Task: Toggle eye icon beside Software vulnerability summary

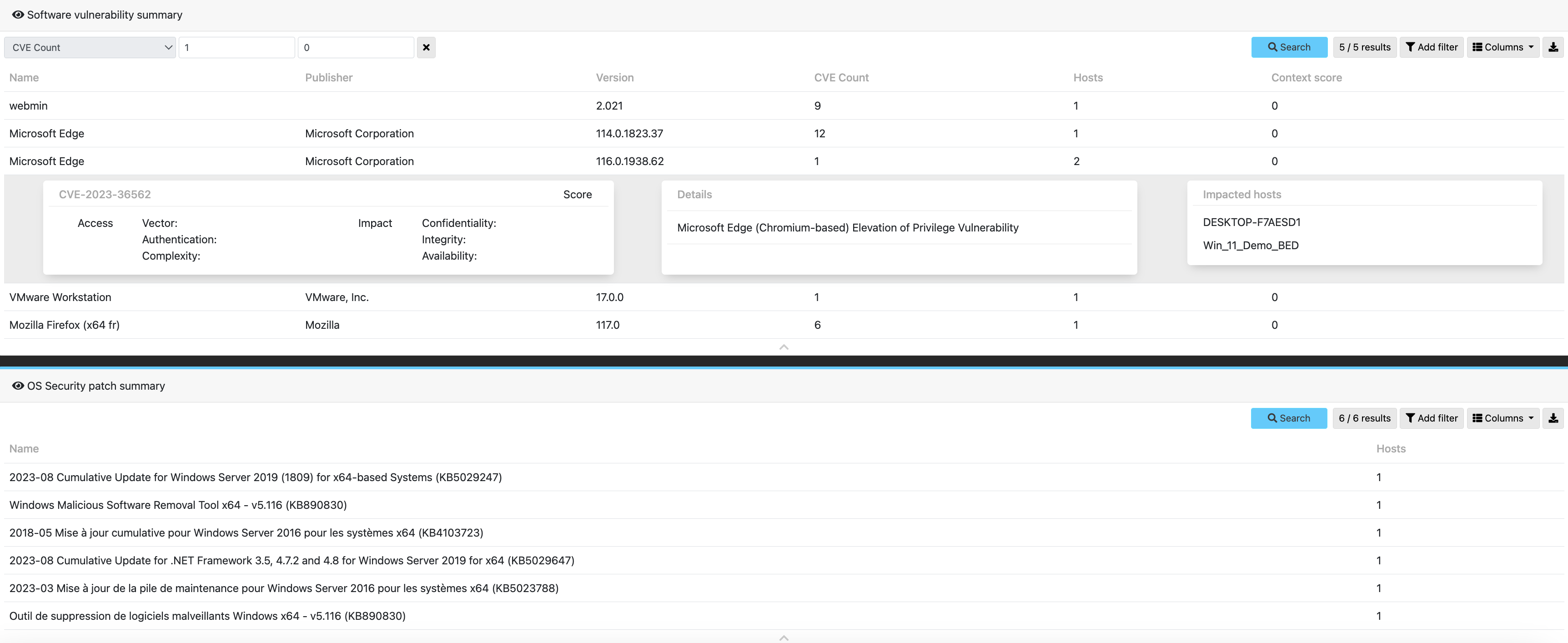Action: pyautogui.click(x=18, y=15)
